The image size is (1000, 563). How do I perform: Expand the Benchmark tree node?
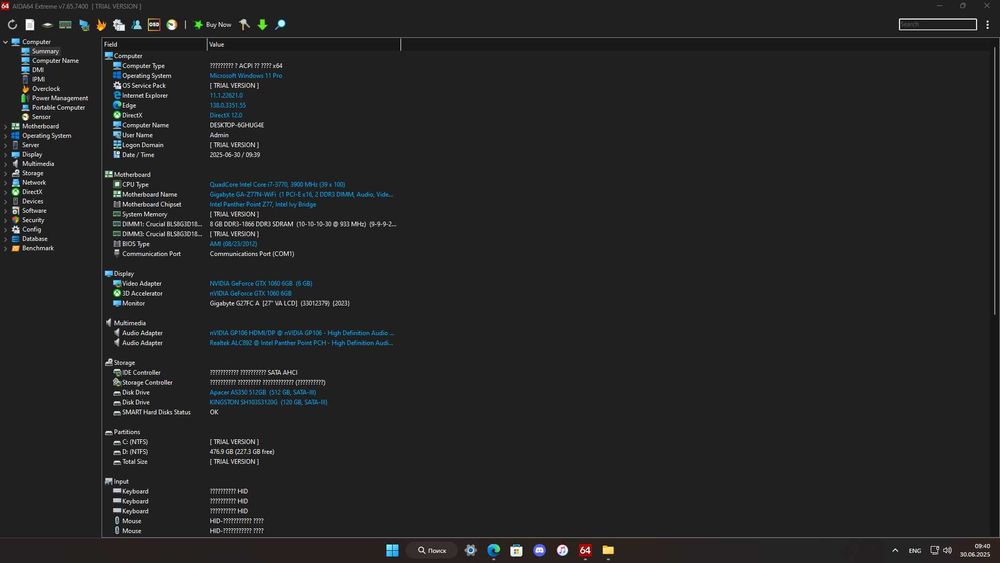[x=6, y=248]
